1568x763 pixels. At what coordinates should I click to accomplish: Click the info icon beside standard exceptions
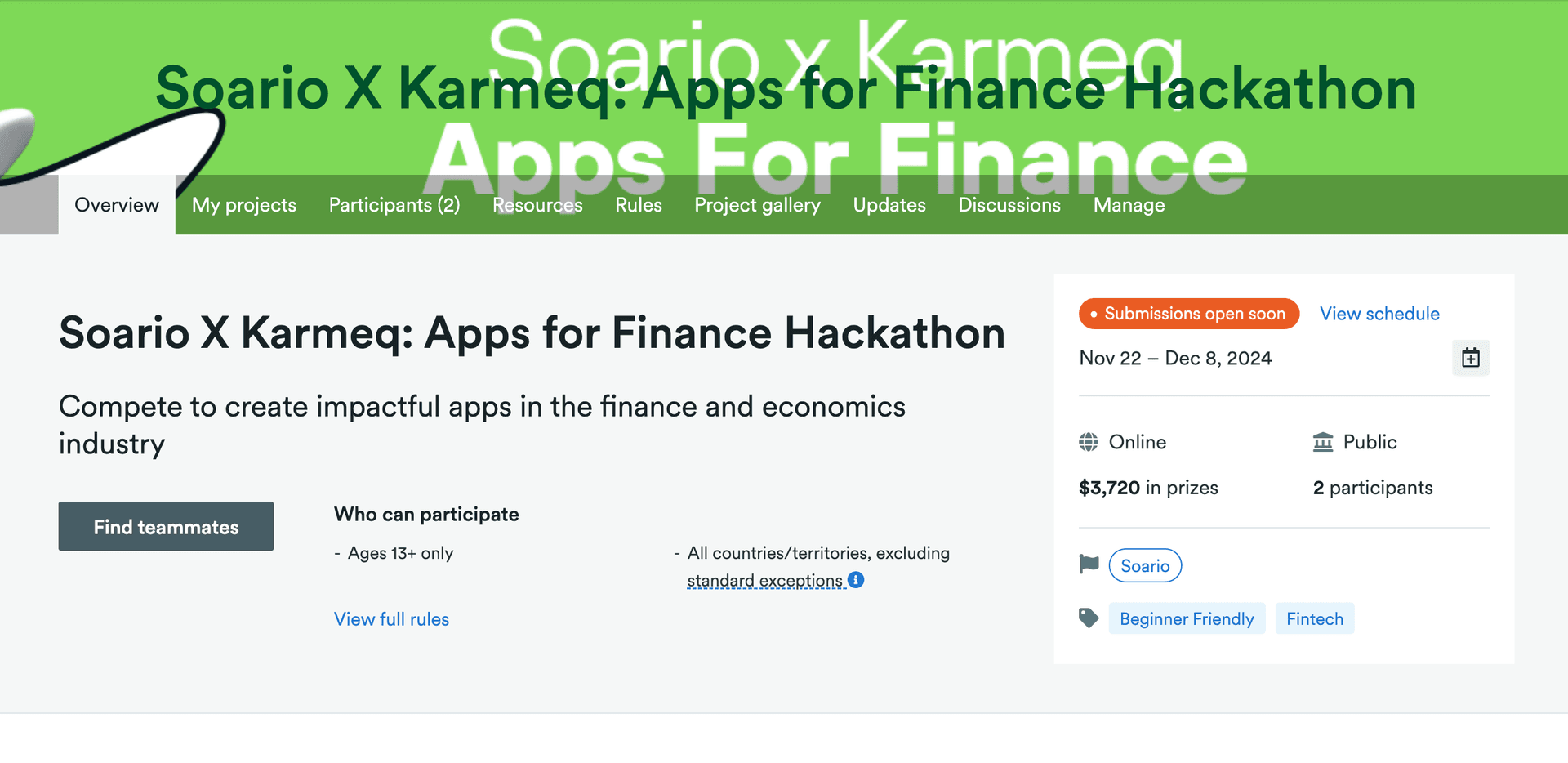856,580
